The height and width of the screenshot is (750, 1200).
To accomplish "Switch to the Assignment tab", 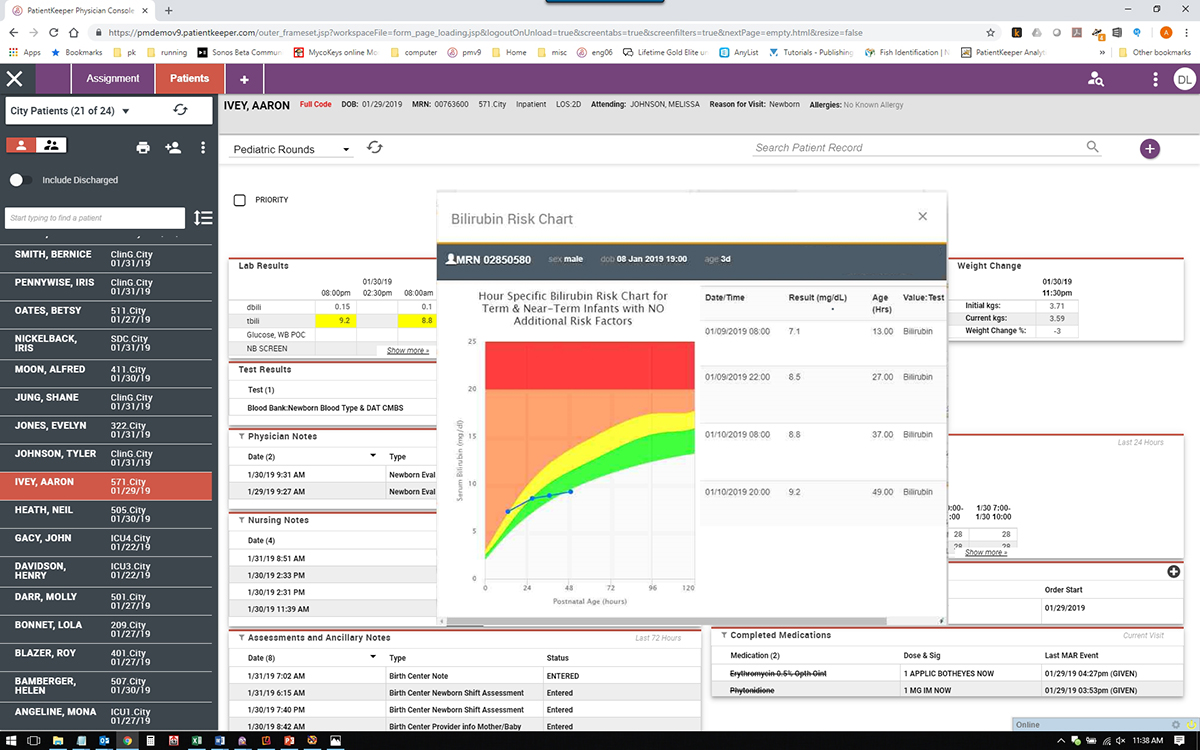I will (113, 78).
